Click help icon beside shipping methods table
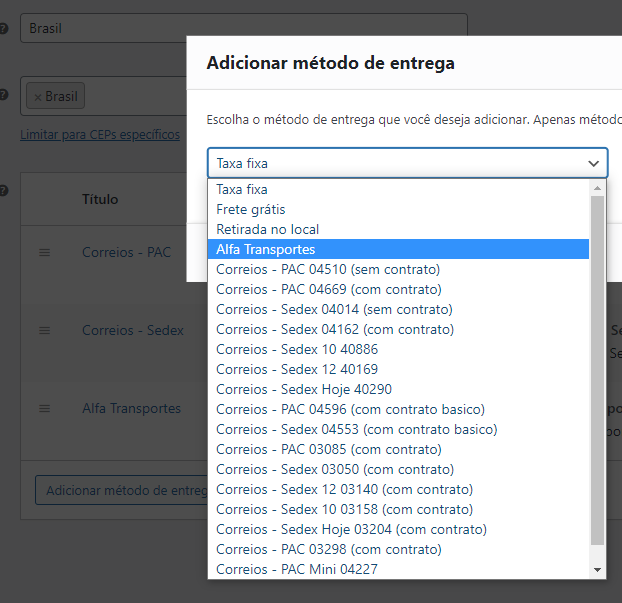 [3, 191]
